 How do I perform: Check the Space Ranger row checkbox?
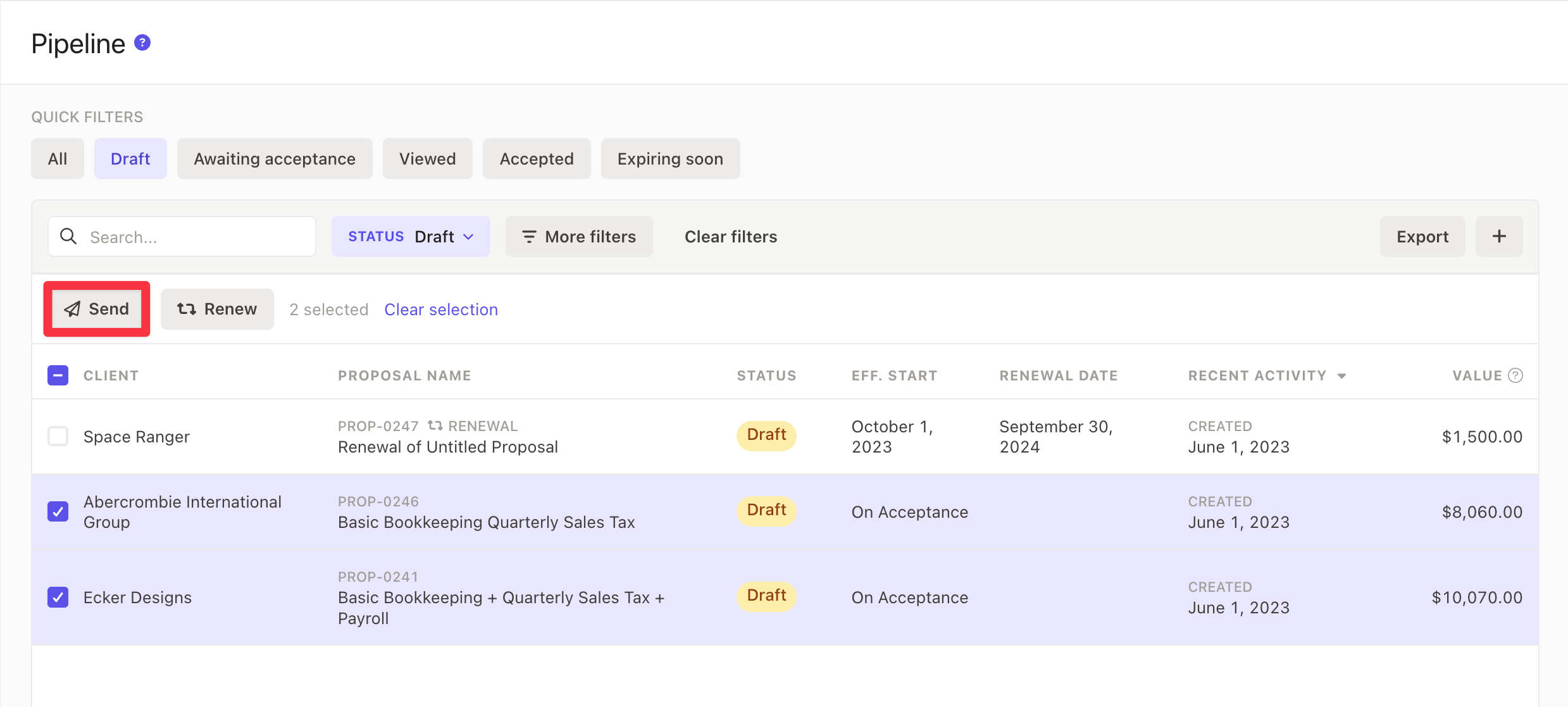(58, 436)
